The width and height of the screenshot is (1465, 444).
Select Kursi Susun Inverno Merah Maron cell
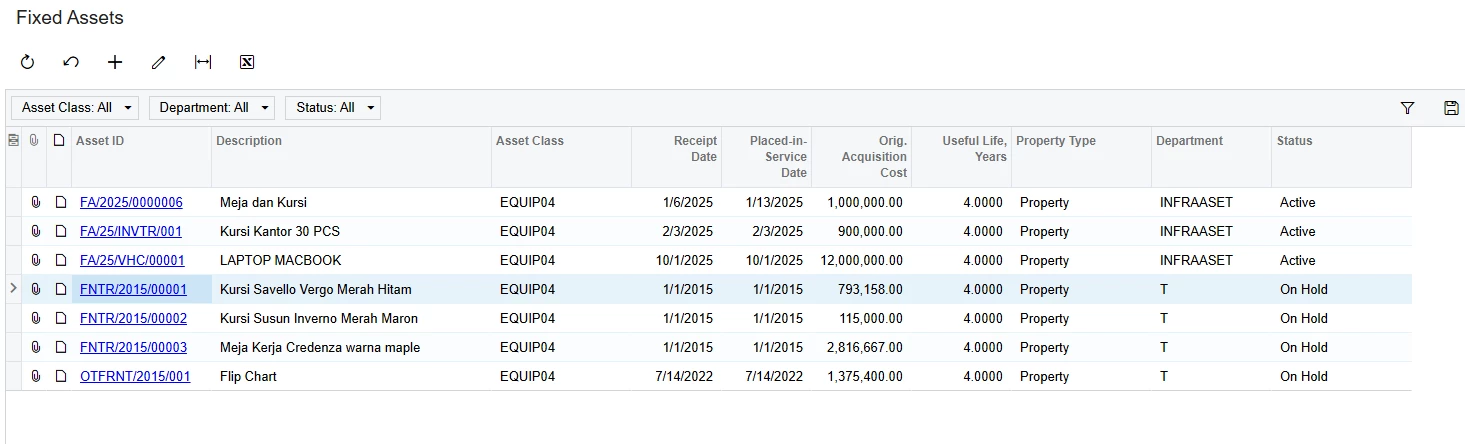[351, 319]
